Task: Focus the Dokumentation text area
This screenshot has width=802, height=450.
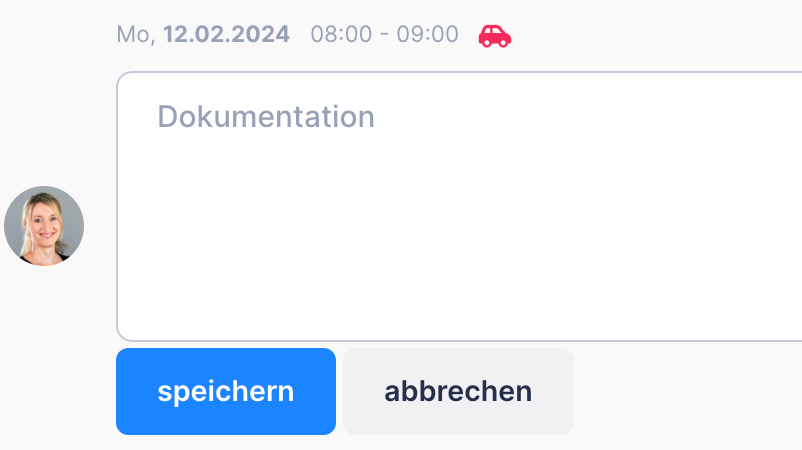Action: tap(459, 206)
